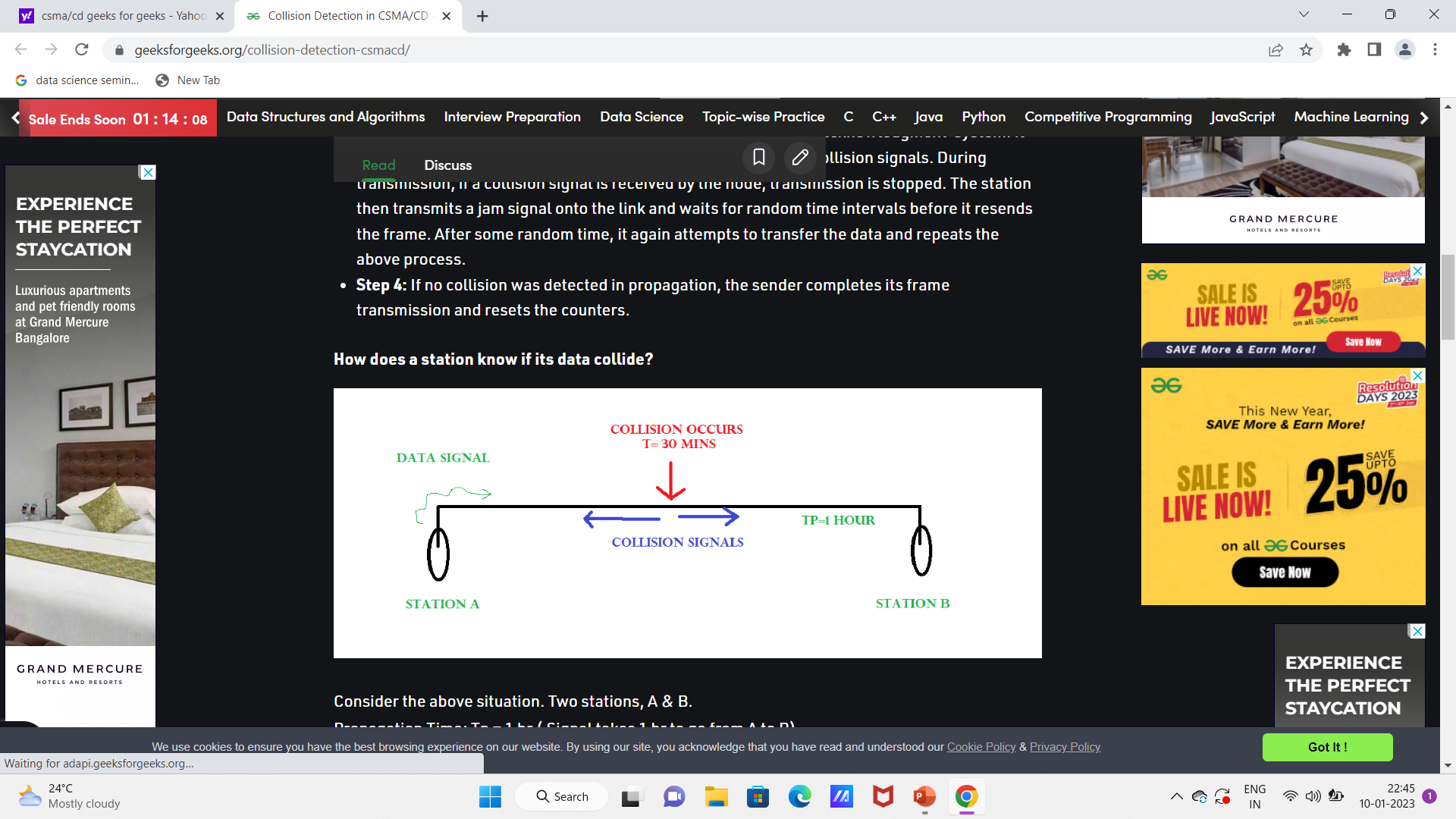Open File Explorer from the taskbar

pos(716,796)
